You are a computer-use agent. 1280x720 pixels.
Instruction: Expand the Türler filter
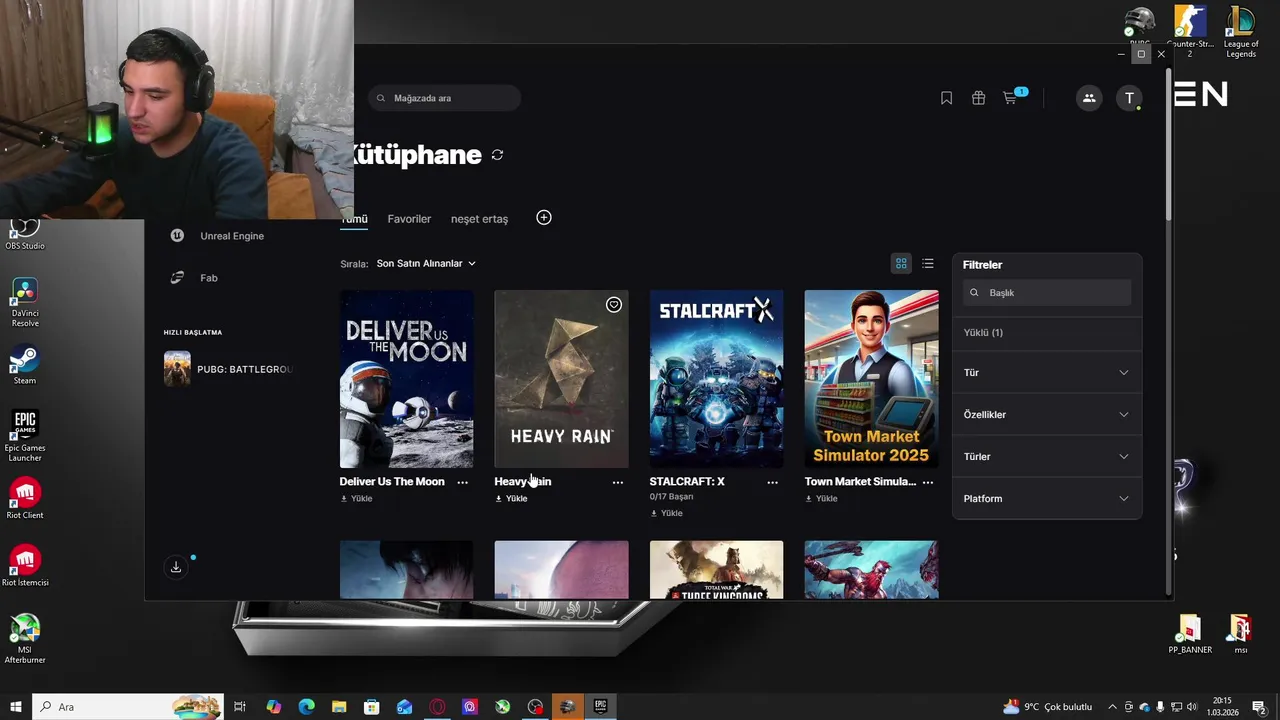point(1046,457)
